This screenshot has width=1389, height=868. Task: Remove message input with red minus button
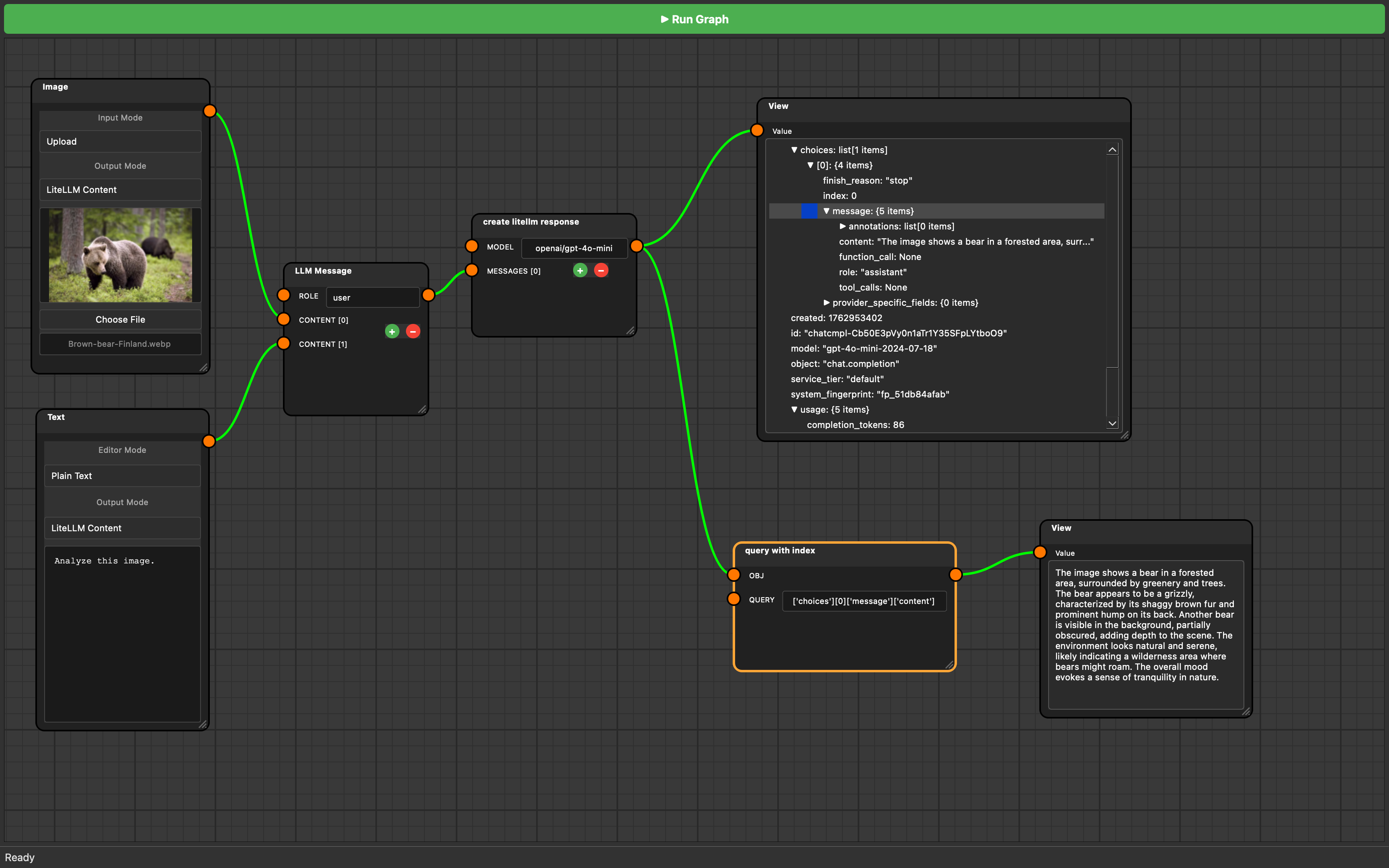[x=601, y=270]
